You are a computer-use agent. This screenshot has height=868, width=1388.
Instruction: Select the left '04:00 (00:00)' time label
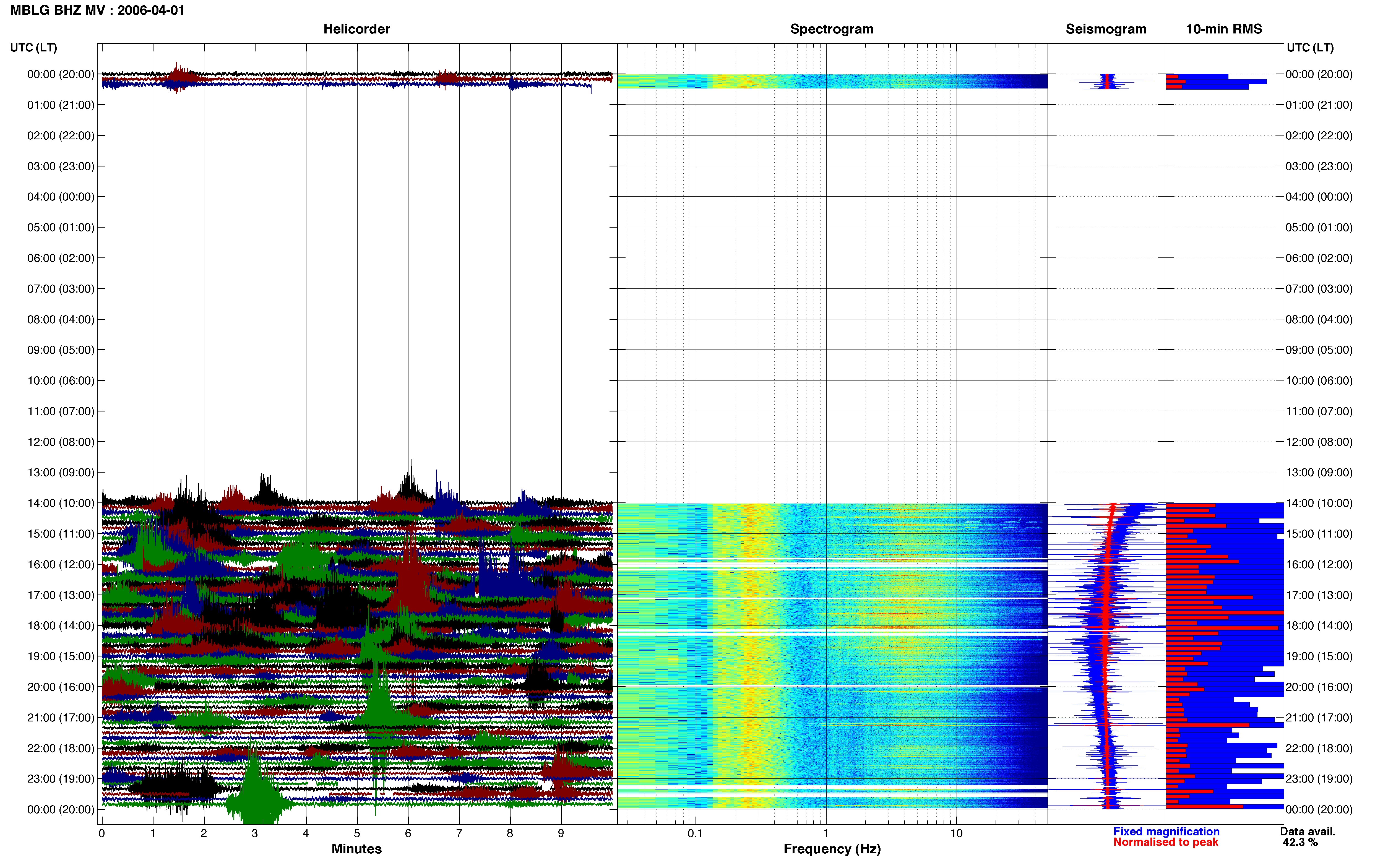coord(61,197)
